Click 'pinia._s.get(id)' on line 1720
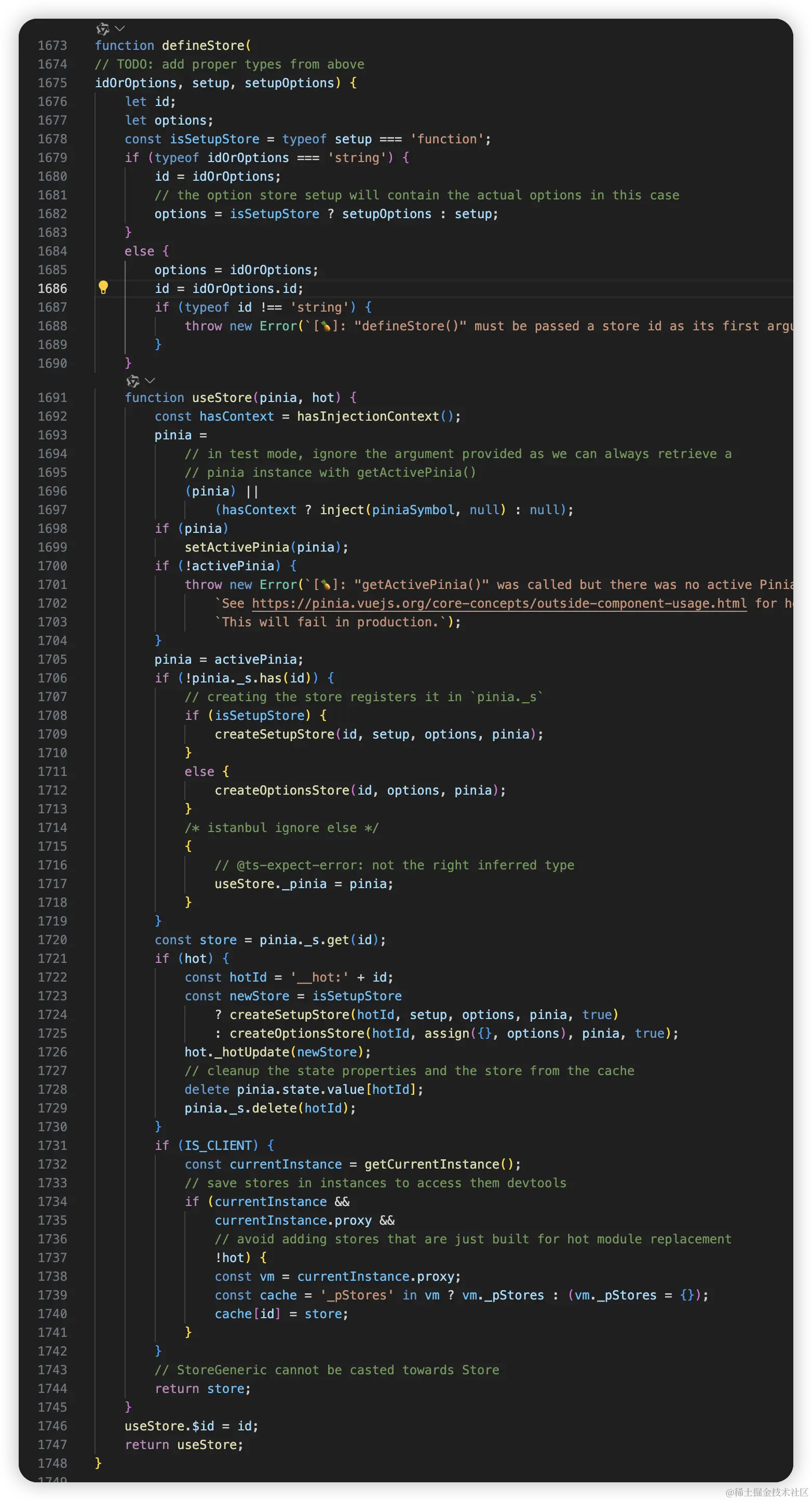The image size is (812, 1501). 319,940
